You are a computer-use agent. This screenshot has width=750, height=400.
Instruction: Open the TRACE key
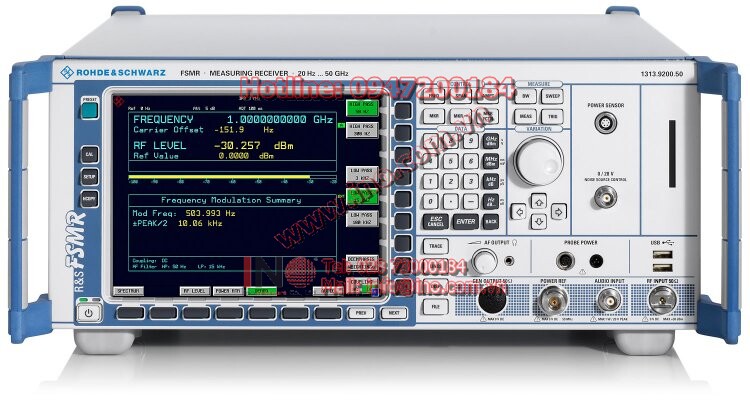coord(436,246)
